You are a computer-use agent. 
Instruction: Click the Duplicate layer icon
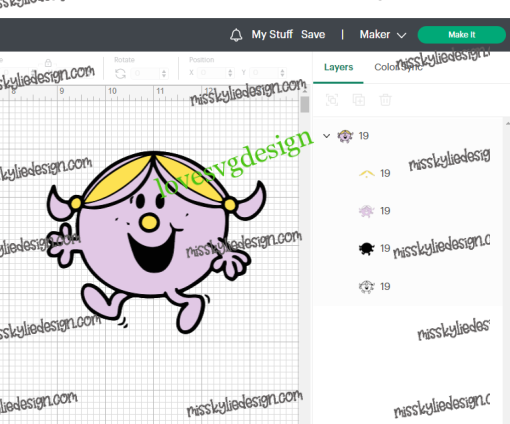pyautogui.click(x=359, y=100)
